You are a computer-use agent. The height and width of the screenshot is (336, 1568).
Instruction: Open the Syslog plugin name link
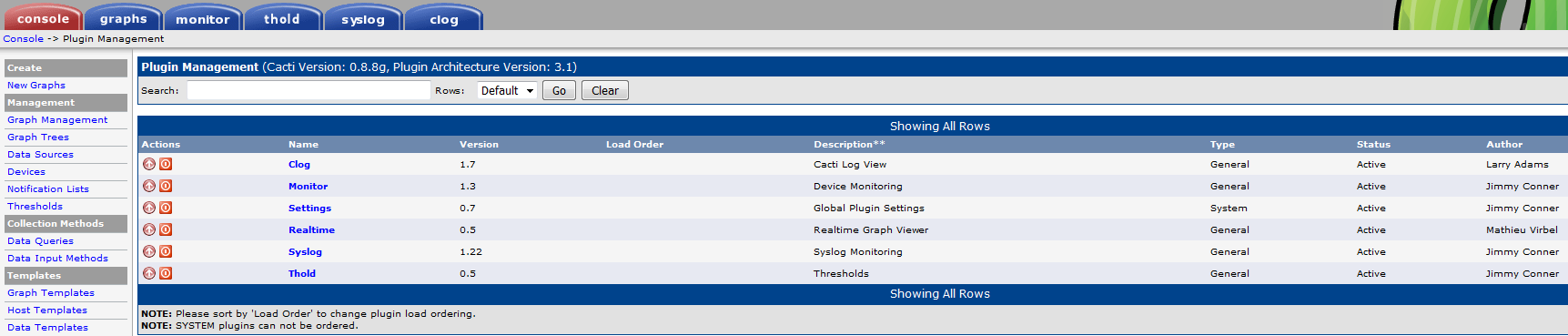(305, 251)
